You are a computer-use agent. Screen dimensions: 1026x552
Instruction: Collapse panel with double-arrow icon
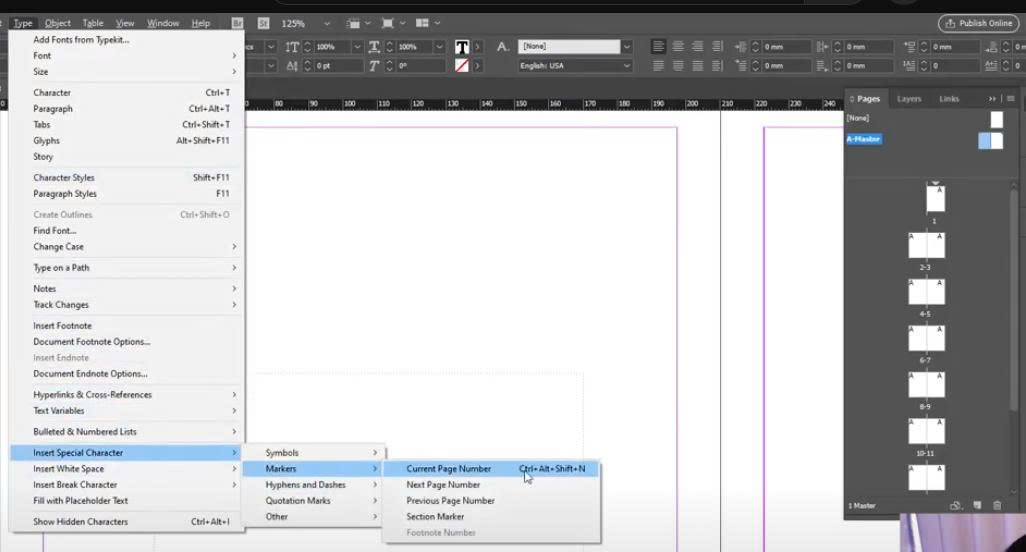click(992, 99)
